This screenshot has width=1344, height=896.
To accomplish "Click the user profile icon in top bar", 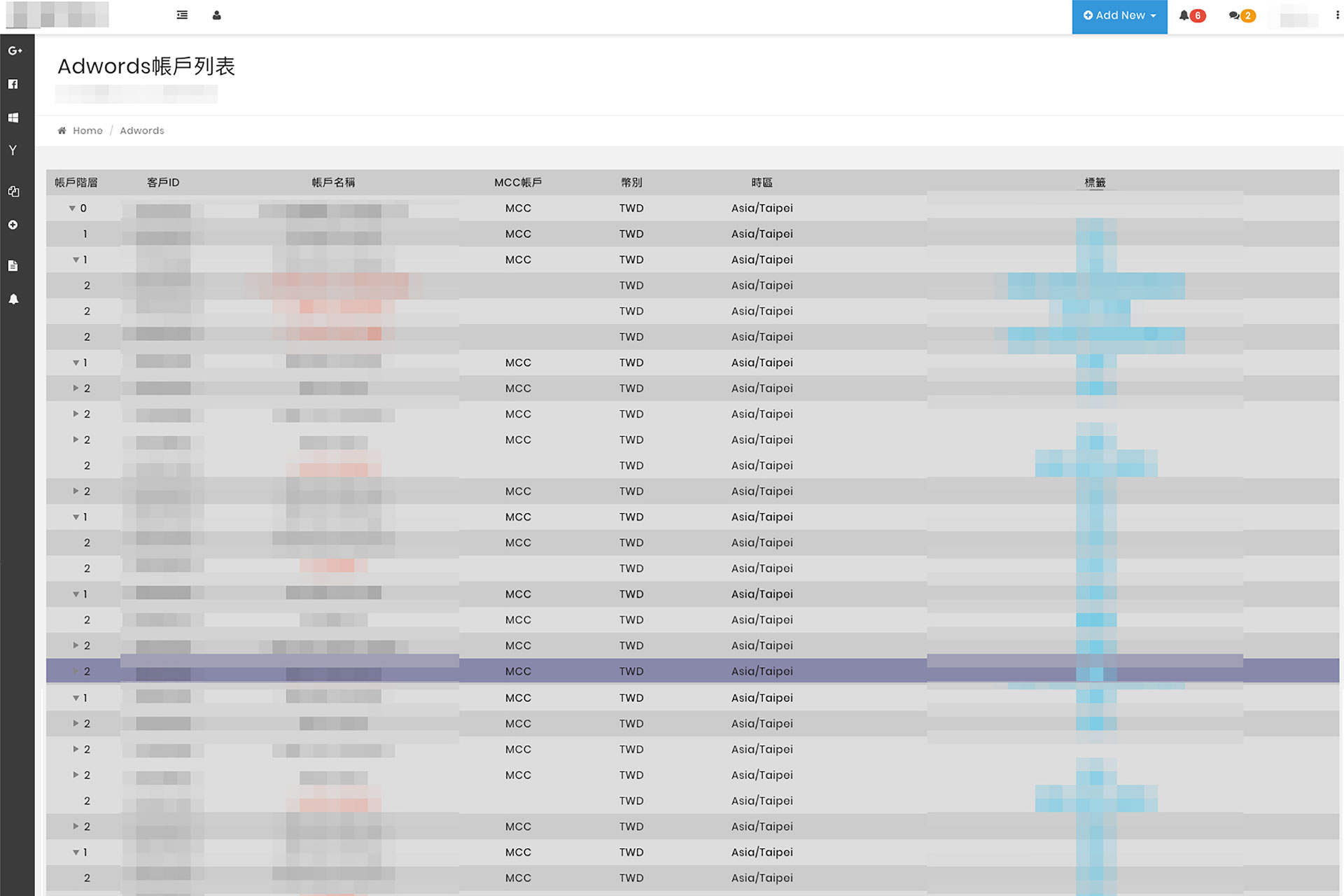I will (x=217, y=15).
